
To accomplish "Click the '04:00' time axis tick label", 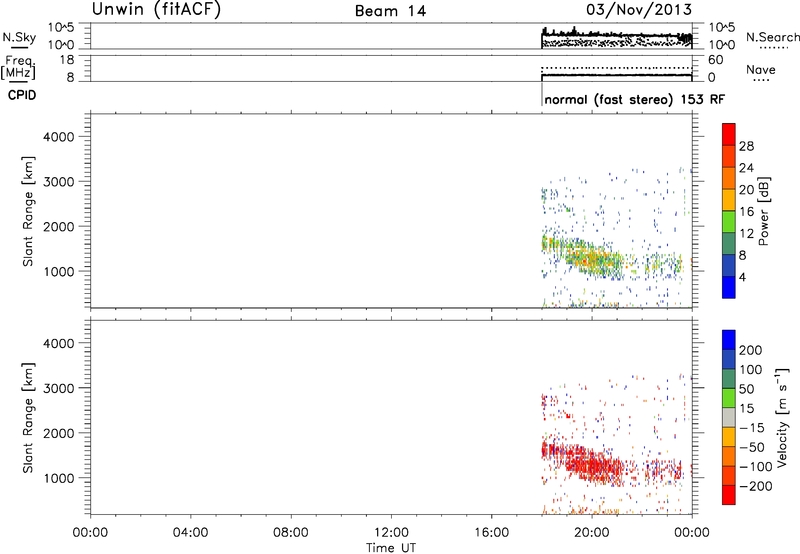I will pyautogui.click(x=190, y=533).
